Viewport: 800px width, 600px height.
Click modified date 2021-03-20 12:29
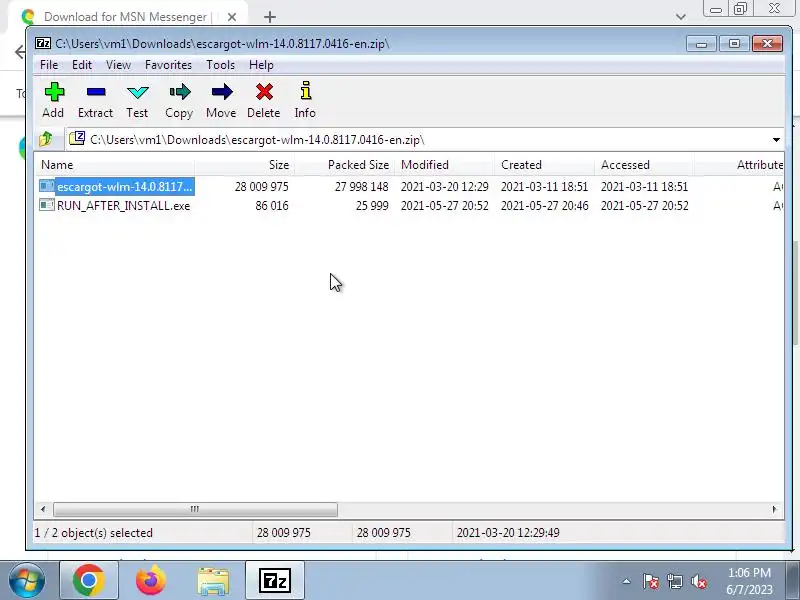(444, 187)
